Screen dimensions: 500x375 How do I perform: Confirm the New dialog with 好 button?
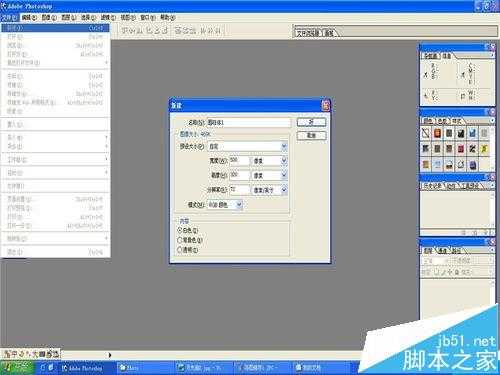pyautogui.click(x=311, y=122)
